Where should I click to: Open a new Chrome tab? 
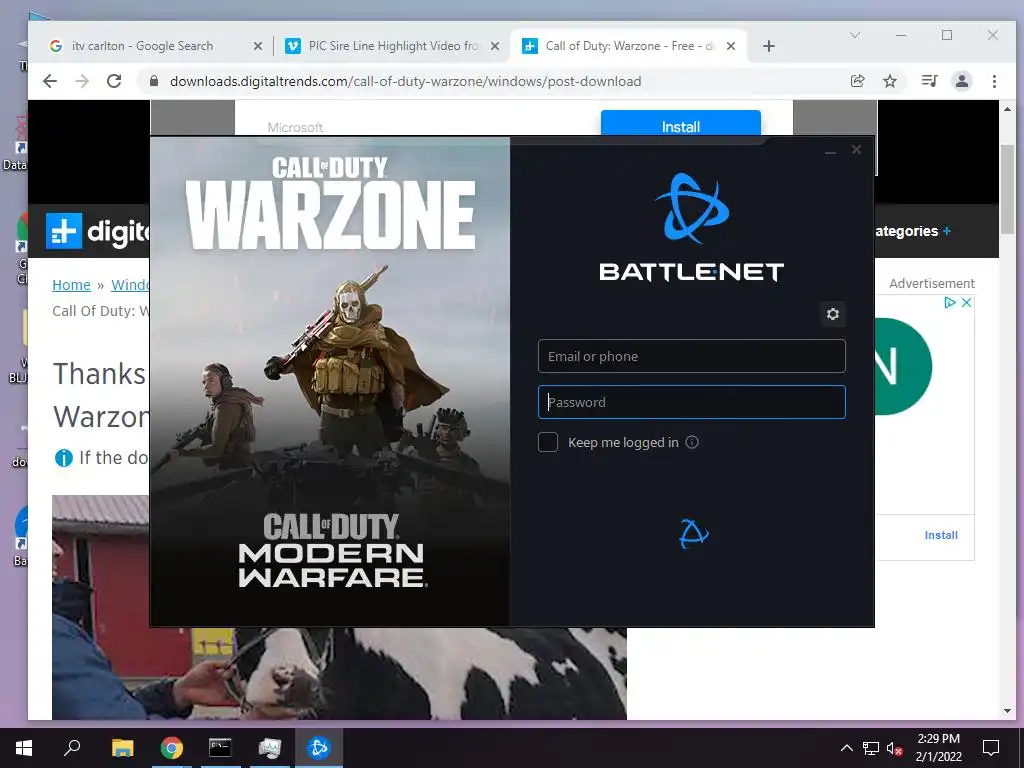pyautogui.click(x=769, y=46)
